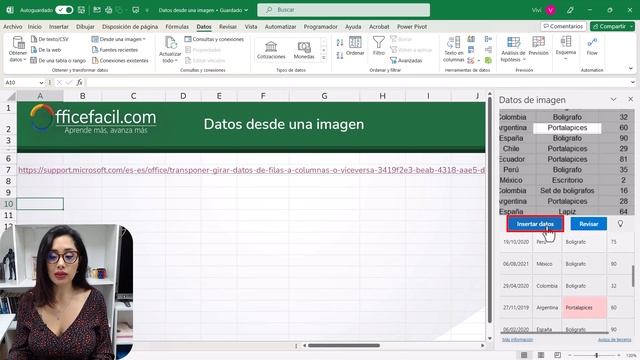Click the Más información link
Image resolution: width=640 pixels, height=360 pixels.
(518, 340)
